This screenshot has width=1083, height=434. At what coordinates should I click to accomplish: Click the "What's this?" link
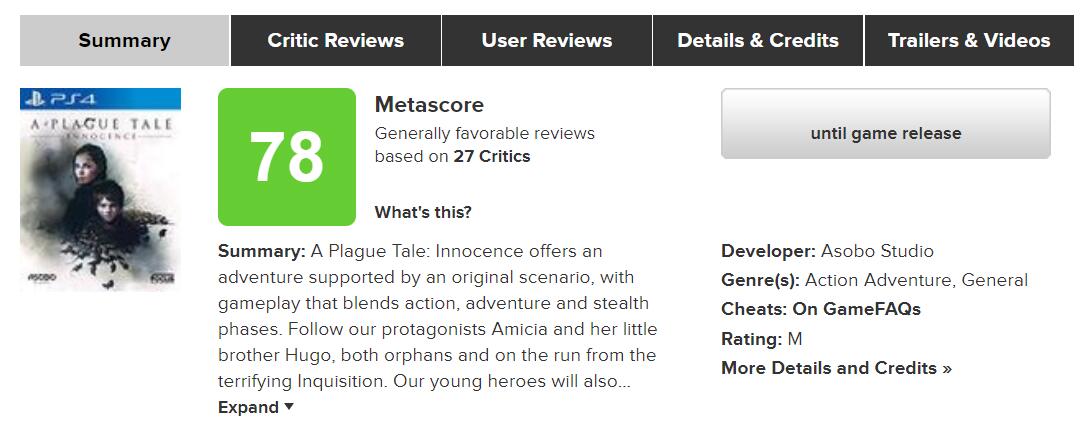[x=423, y=212]
